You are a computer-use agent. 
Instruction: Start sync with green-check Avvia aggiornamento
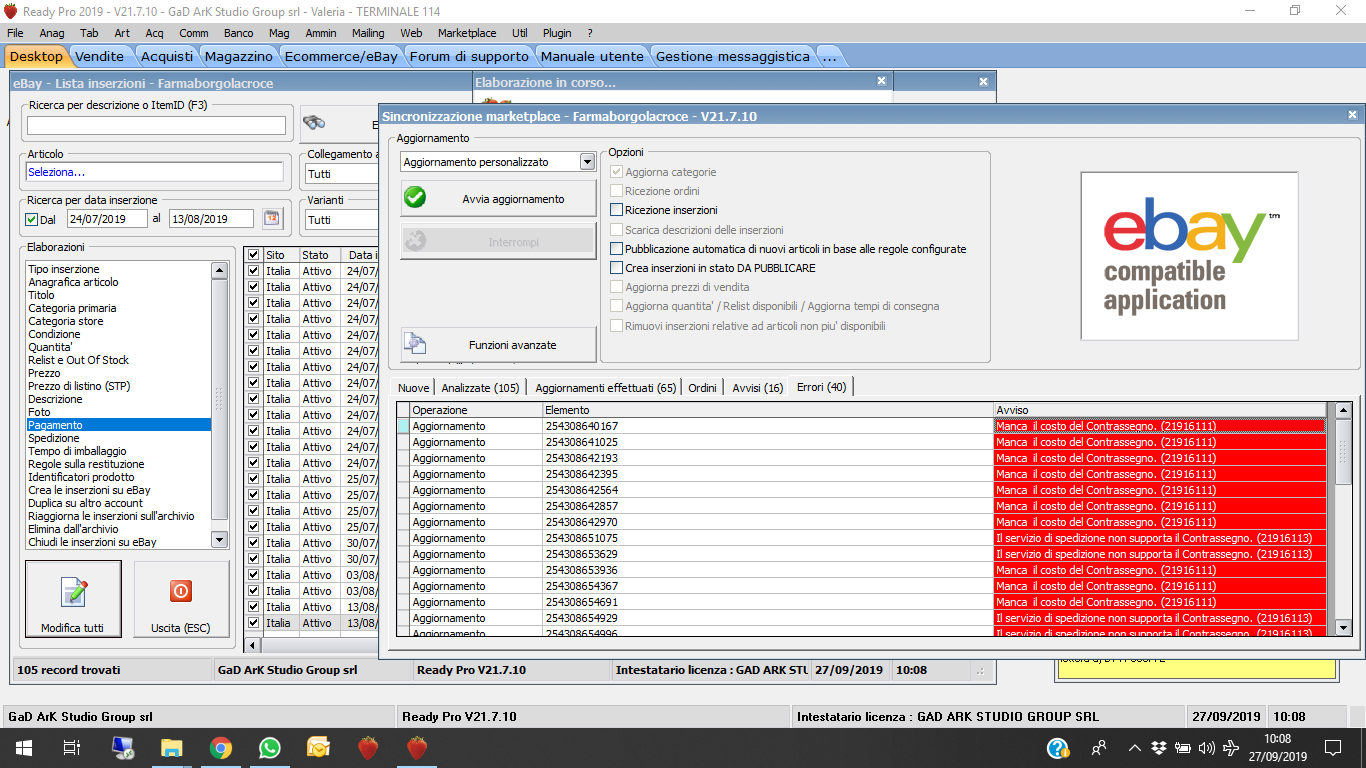tap(498, 199)
